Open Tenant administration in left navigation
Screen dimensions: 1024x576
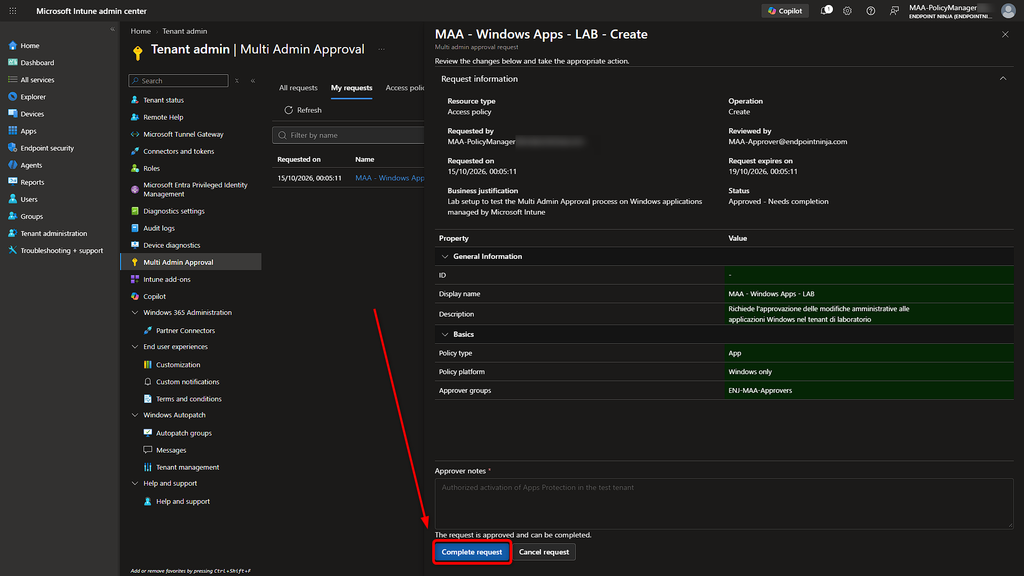point(53,233)
